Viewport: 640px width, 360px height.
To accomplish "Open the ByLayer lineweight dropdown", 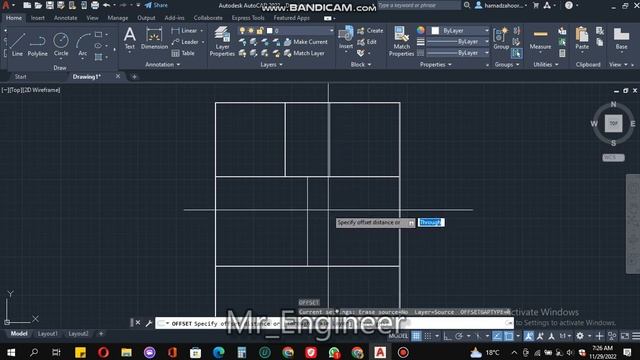I will [x=458, y=42].
